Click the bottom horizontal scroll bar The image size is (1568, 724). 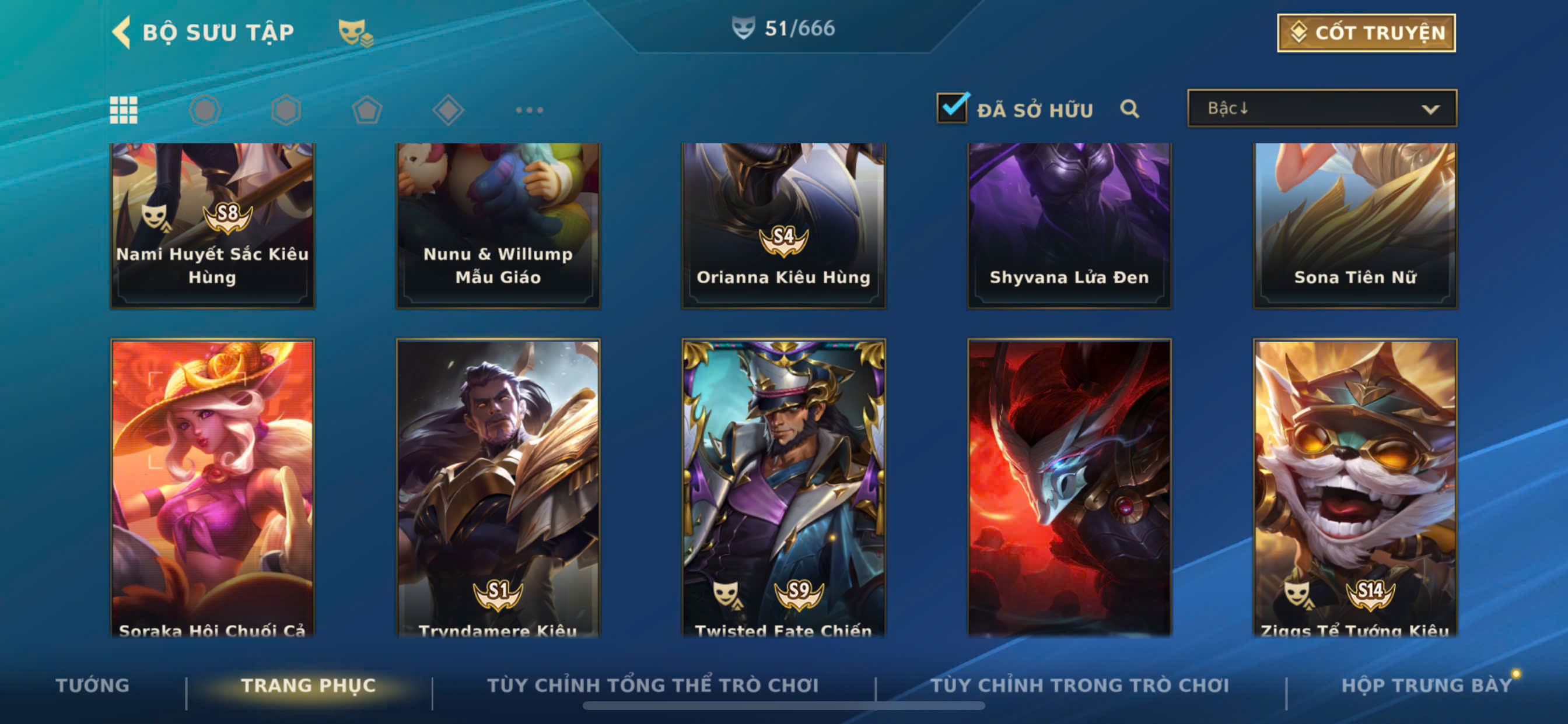pyautogui.click(x=783, y=706)
